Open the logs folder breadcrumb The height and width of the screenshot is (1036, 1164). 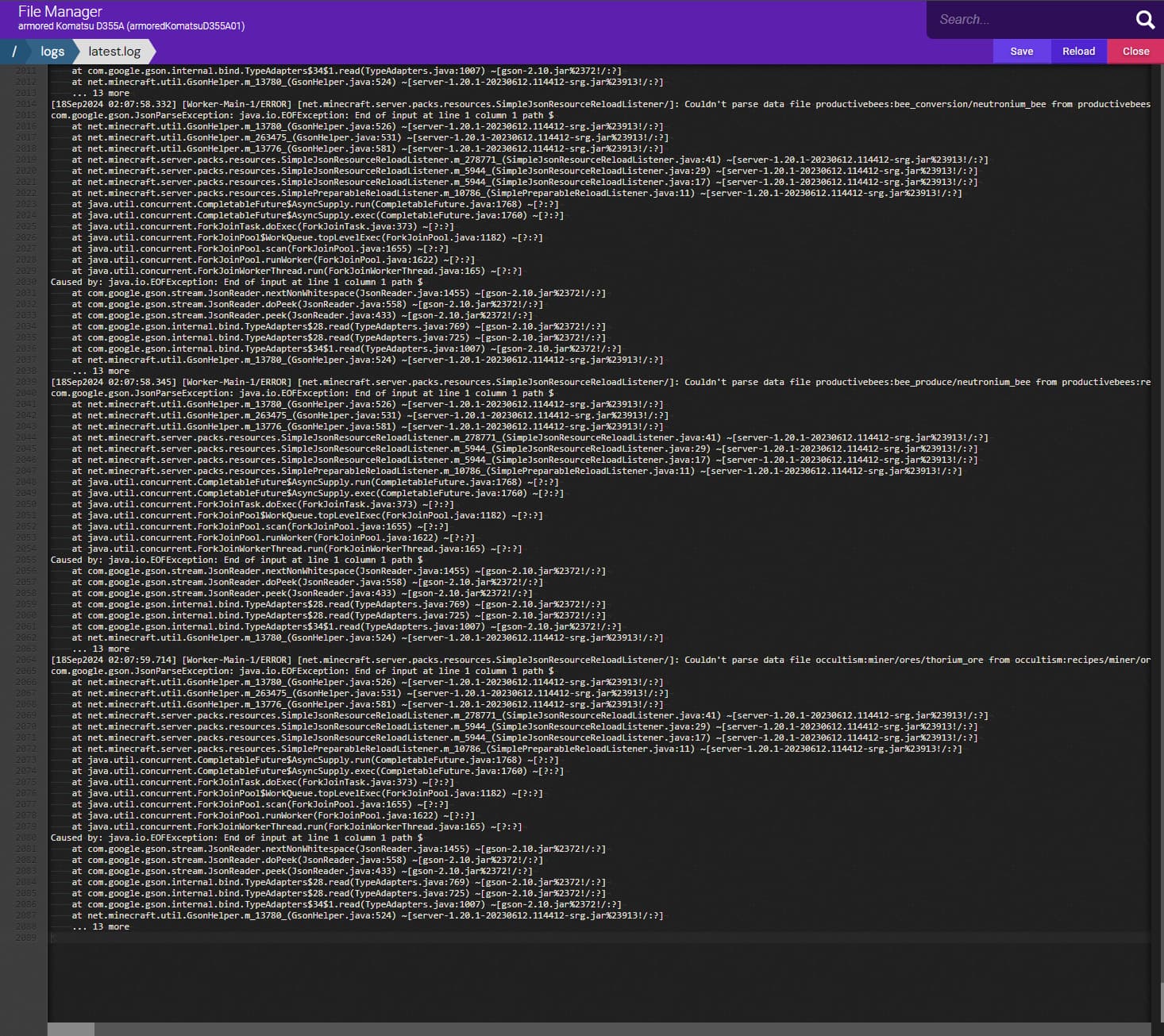click(52, 52)
